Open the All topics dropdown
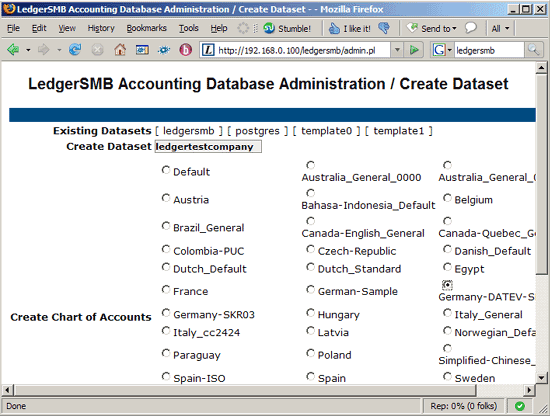The width and height of the screenshot is (550, 416). tap(500, 28)
